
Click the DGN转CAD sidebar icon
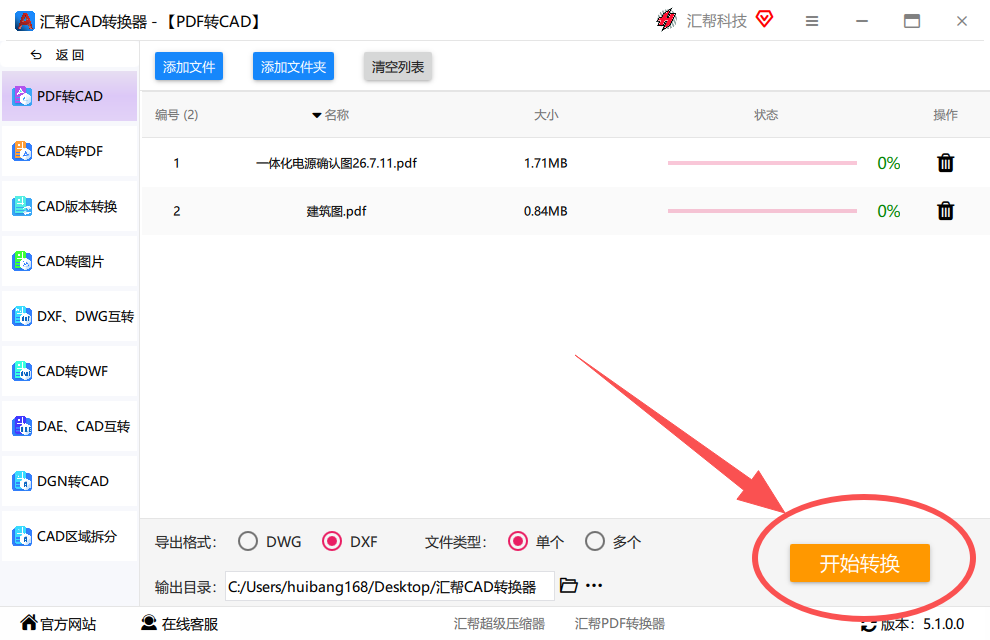point(22,481)
